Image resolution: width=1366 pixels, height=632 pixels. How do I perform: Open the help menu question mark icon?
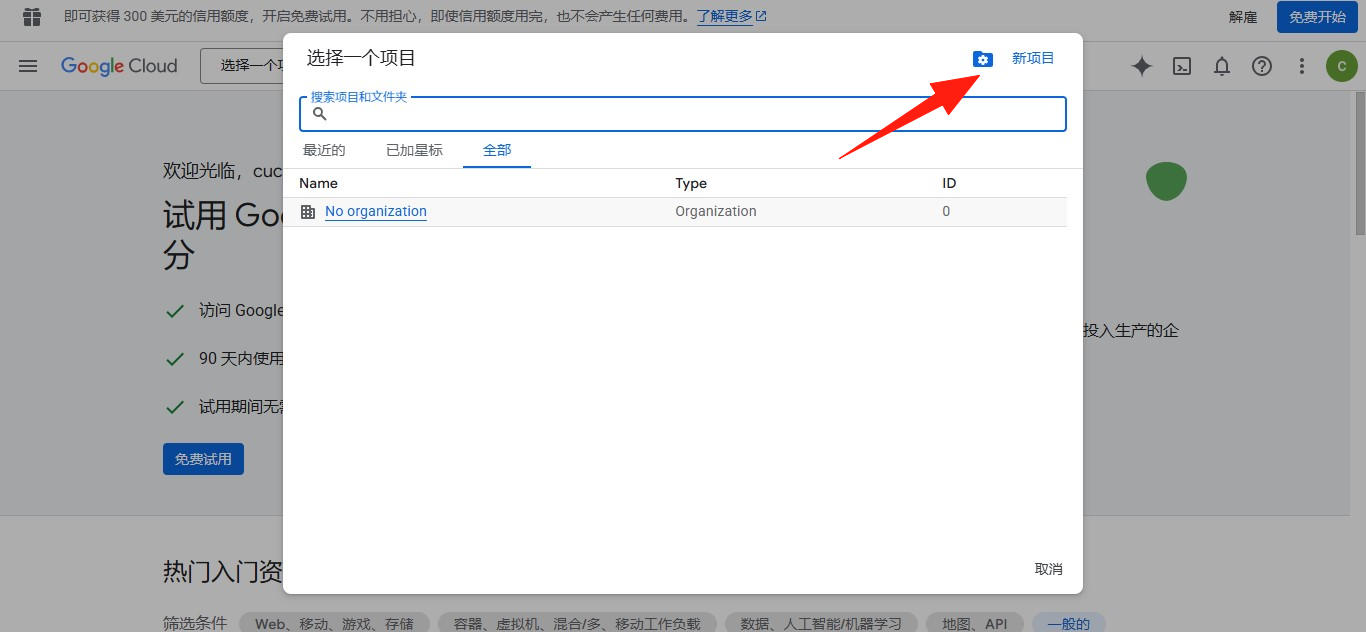1262,66
